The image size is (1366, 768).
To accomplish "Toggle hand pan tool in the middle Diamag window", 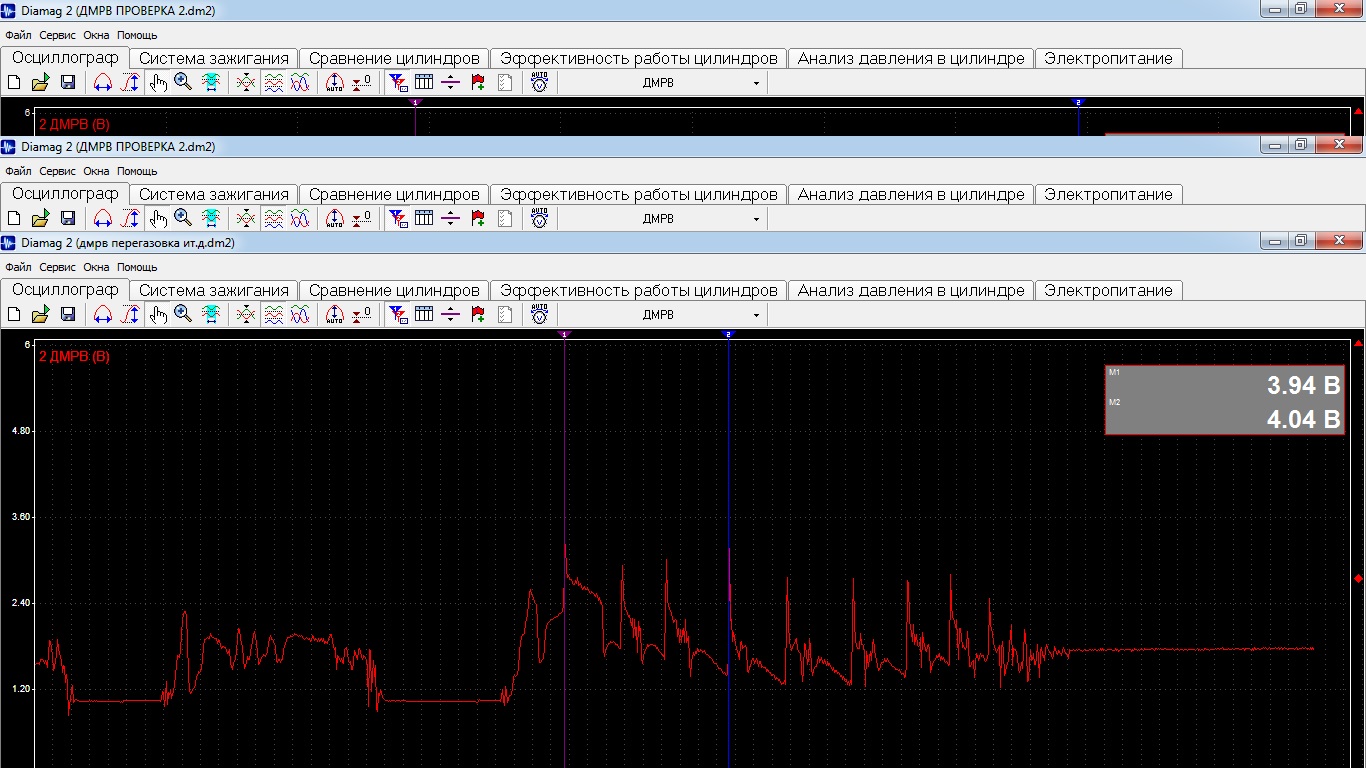I will [158, 218].
